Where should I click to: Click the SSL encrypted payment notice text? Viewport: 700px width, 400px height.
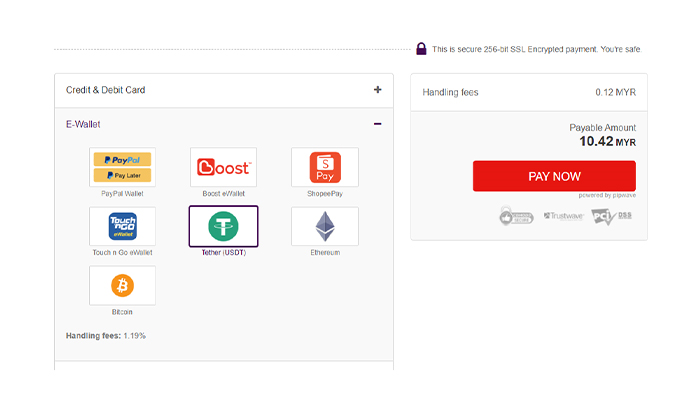pos(537,49)
